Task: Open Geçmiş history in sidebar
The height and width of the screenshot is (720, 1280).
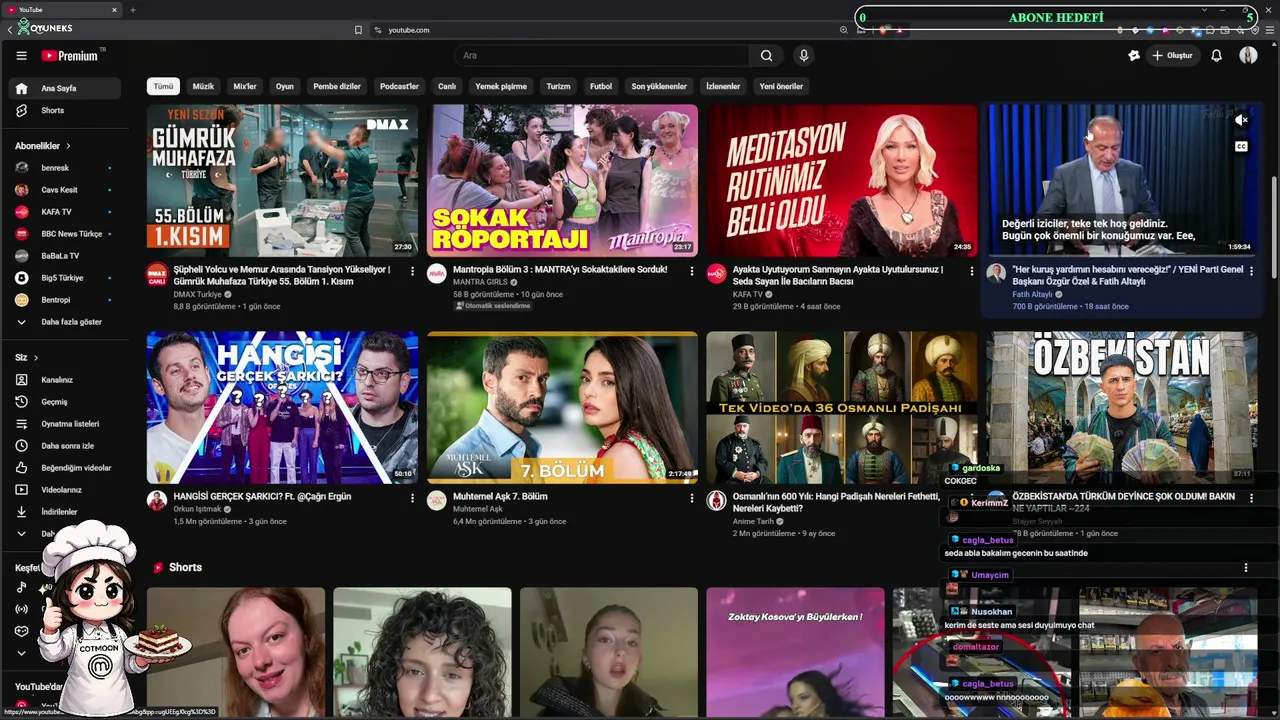Action: (65, 402)
